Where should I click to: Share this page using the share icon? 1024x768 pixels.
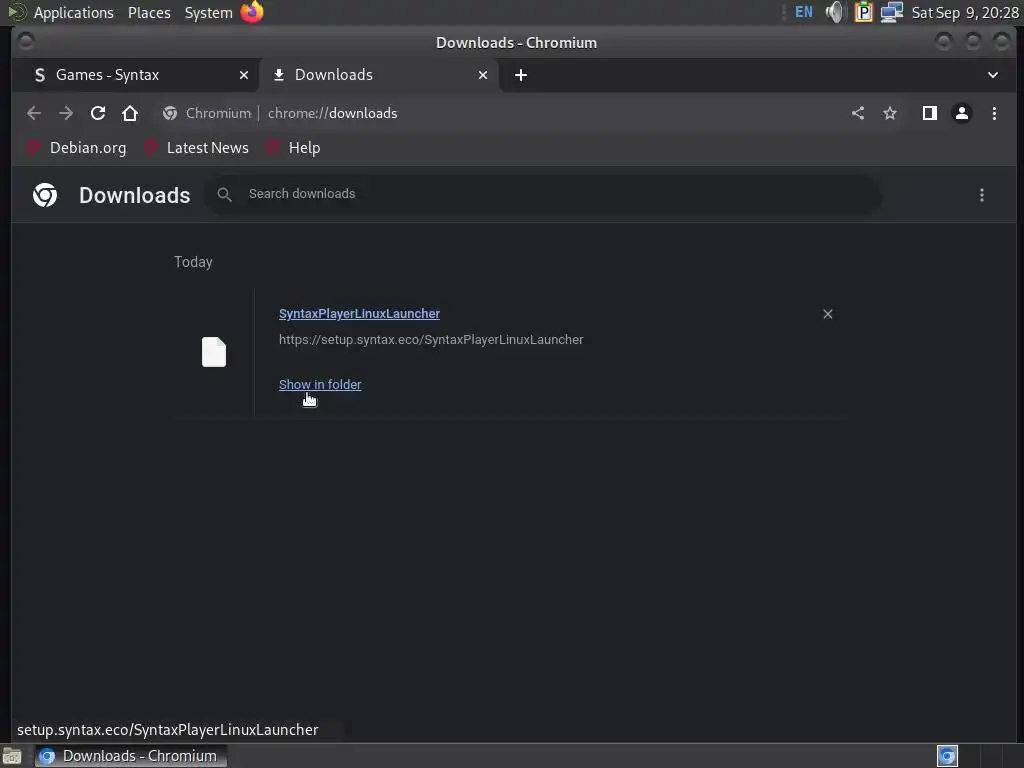[858, 113]
